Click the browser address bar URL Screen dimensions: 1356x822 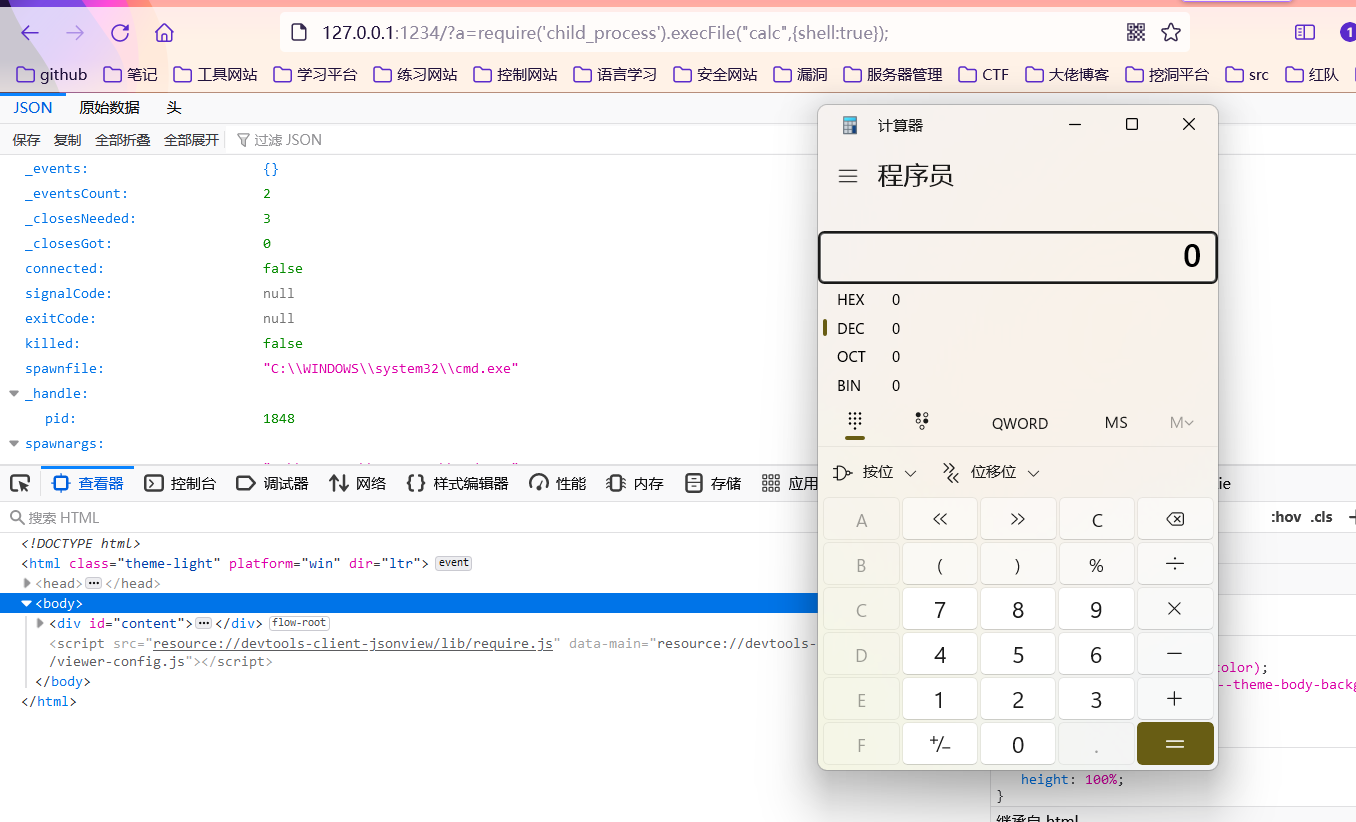coord(605,33)
